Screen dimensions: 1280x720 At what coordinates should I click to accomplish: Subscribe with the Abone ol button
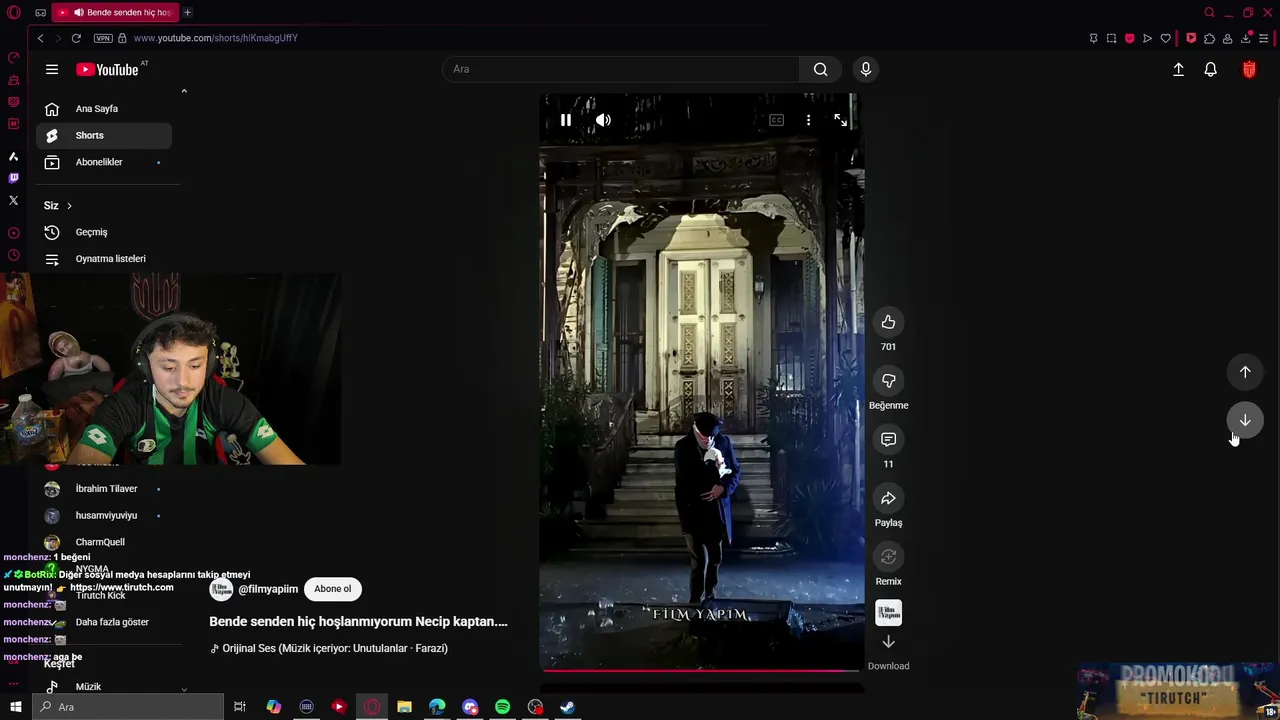(x=333, y=589)
